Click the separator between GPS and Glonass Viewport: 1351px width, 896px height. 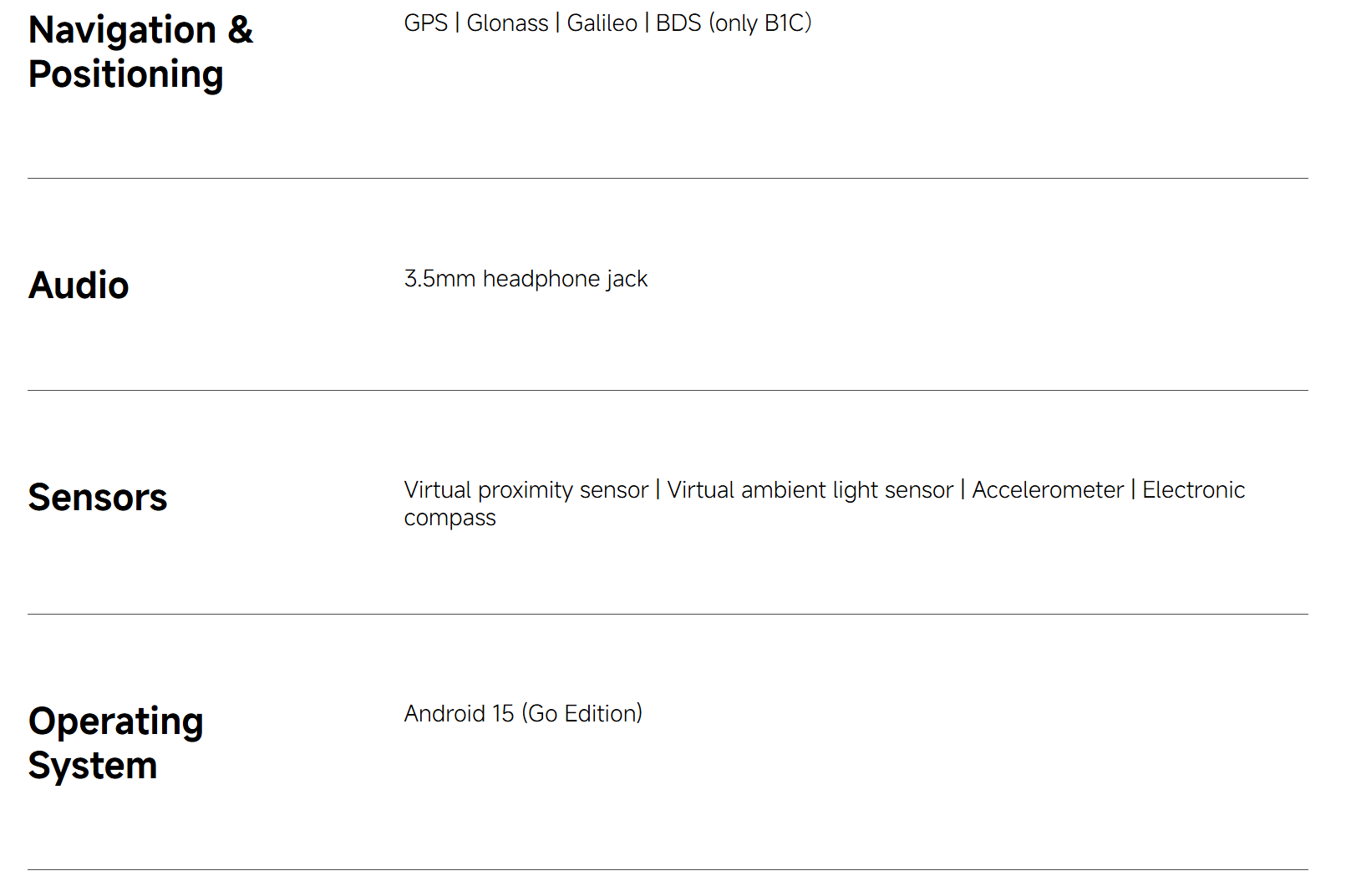[x=457, y=23]
